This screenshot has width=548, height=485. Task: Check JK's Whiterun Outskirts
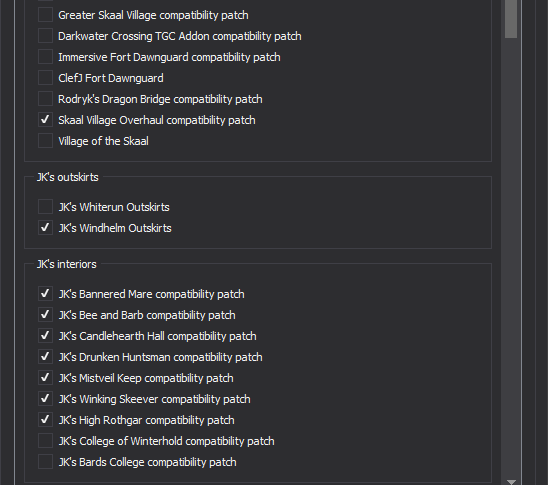(x=45, y=207)
